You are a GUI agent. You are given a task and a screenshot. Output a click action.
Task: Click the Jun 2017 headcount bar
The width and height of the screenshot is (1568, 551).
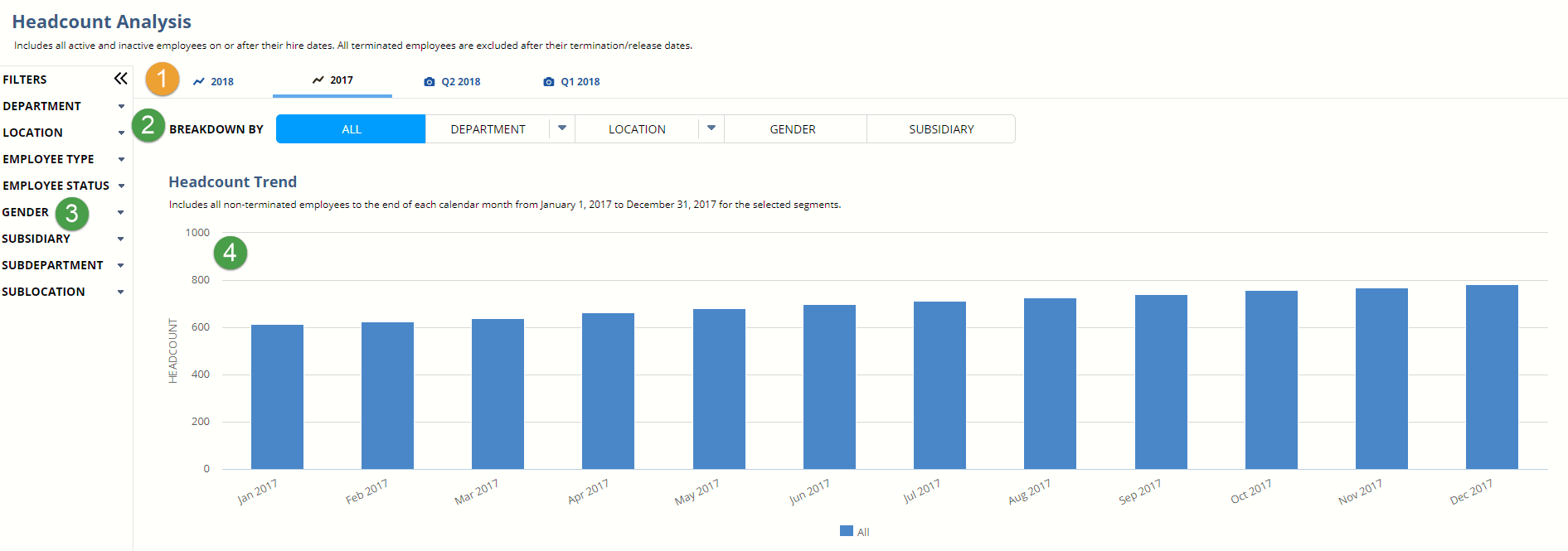pos(829,387)
